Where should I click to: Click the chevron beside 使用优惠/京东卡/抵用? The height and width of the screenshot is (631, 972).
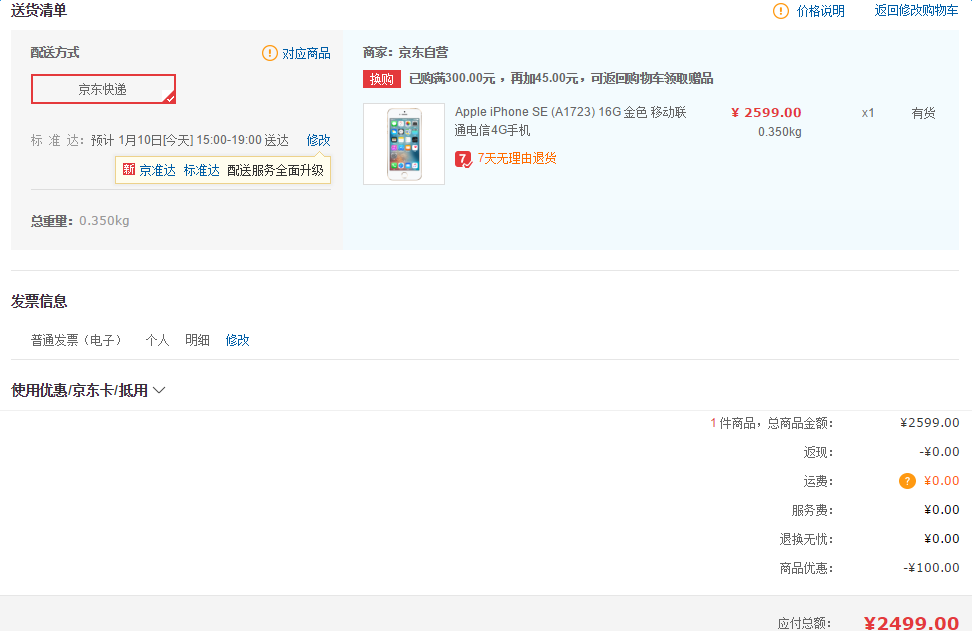tap(159, 390)
